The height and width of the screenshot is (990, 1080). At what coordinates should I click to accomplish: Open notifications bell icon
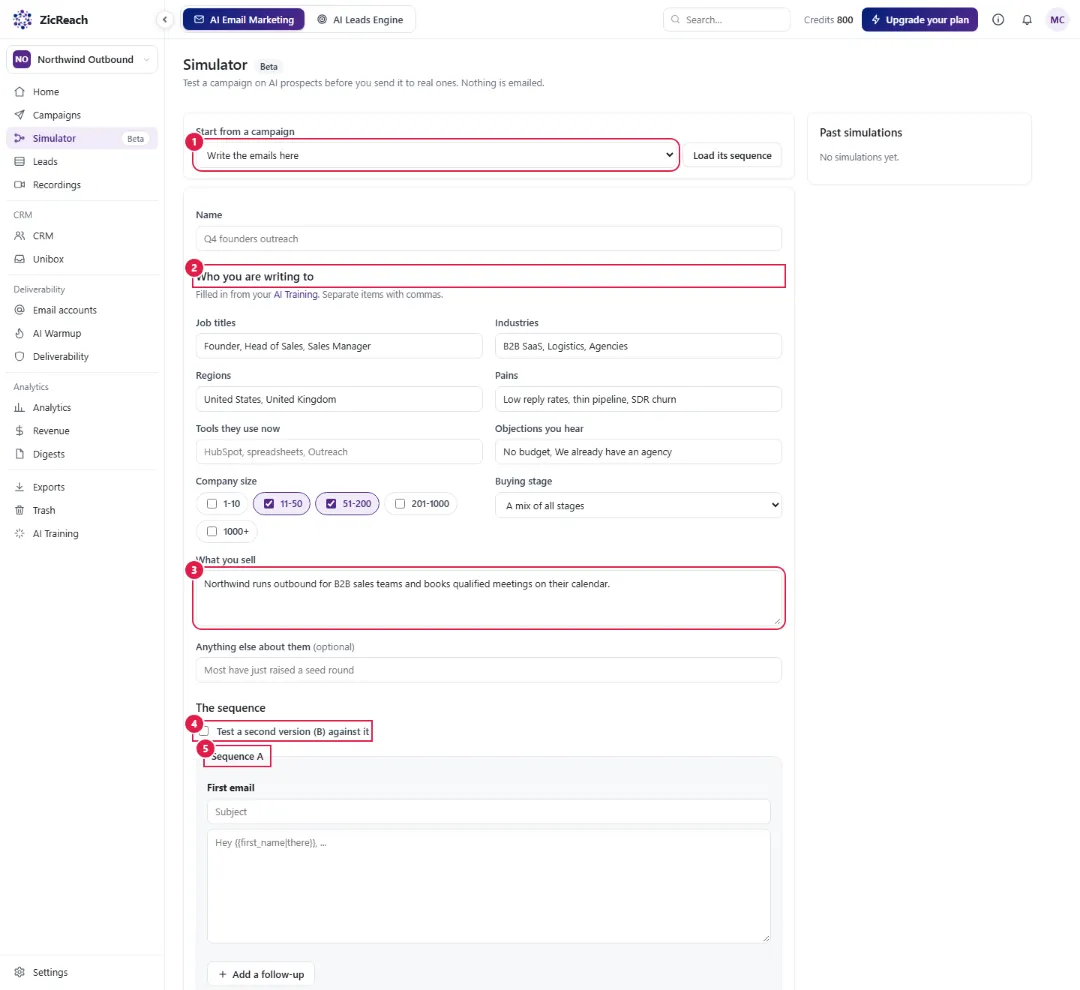click(x=1027, y=19)
